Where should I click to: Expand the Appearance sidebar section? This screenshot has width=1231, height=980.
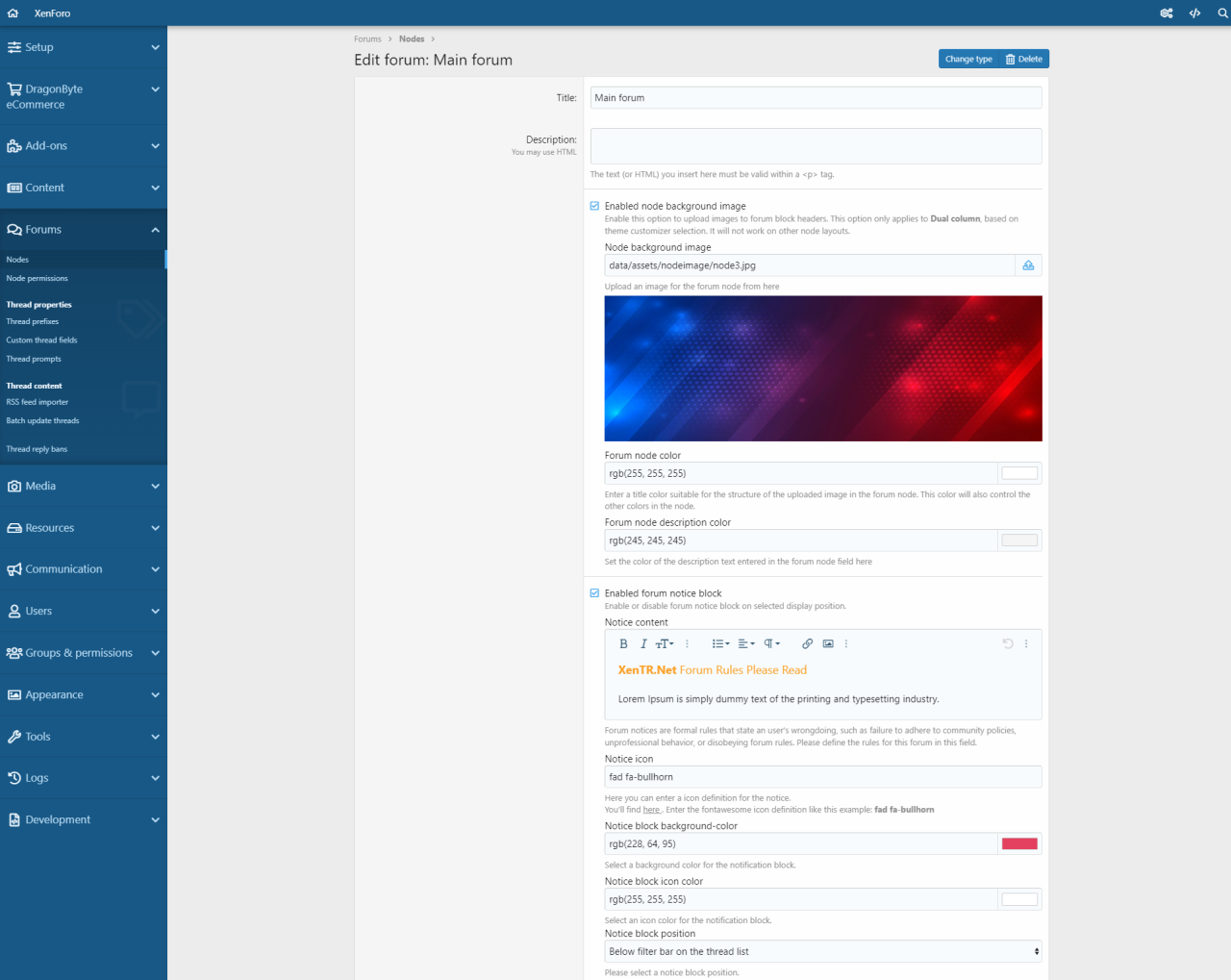83,695
